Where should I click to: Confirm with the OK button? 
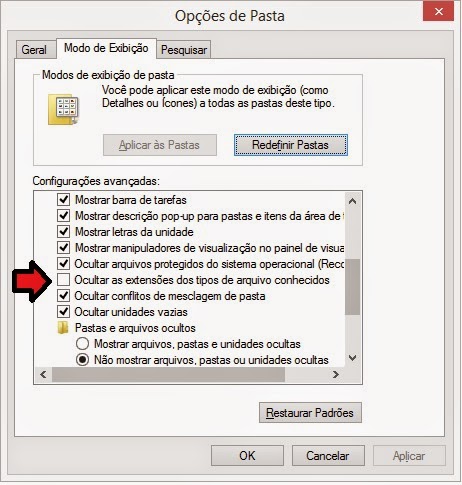(x=247, y=455)
